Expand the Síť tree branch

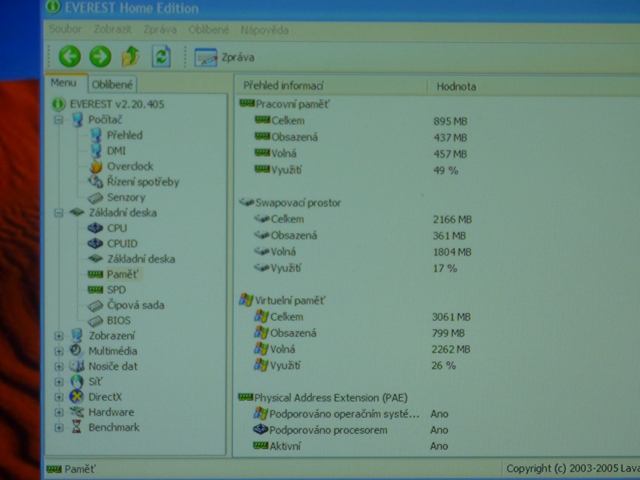coord(59,382)
